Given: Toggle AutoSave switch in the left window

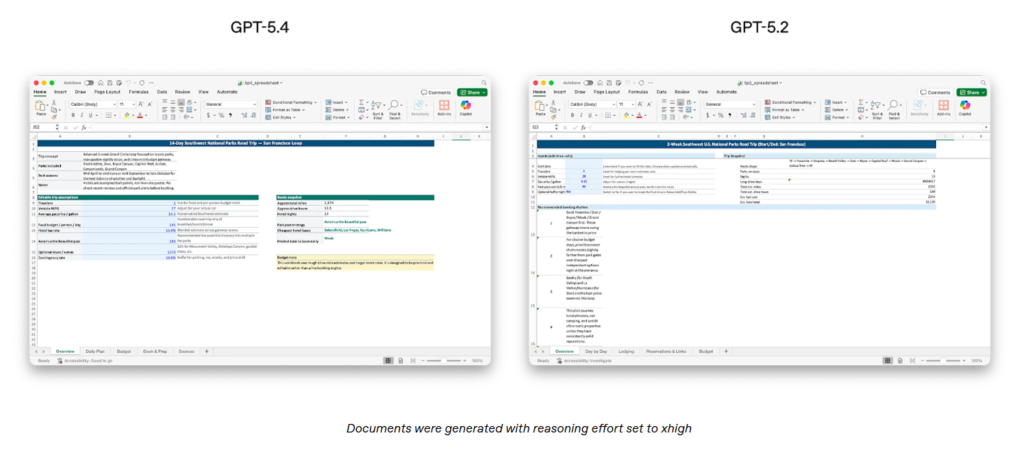Looking at the screenshot, I should click(x=89, y=82).
